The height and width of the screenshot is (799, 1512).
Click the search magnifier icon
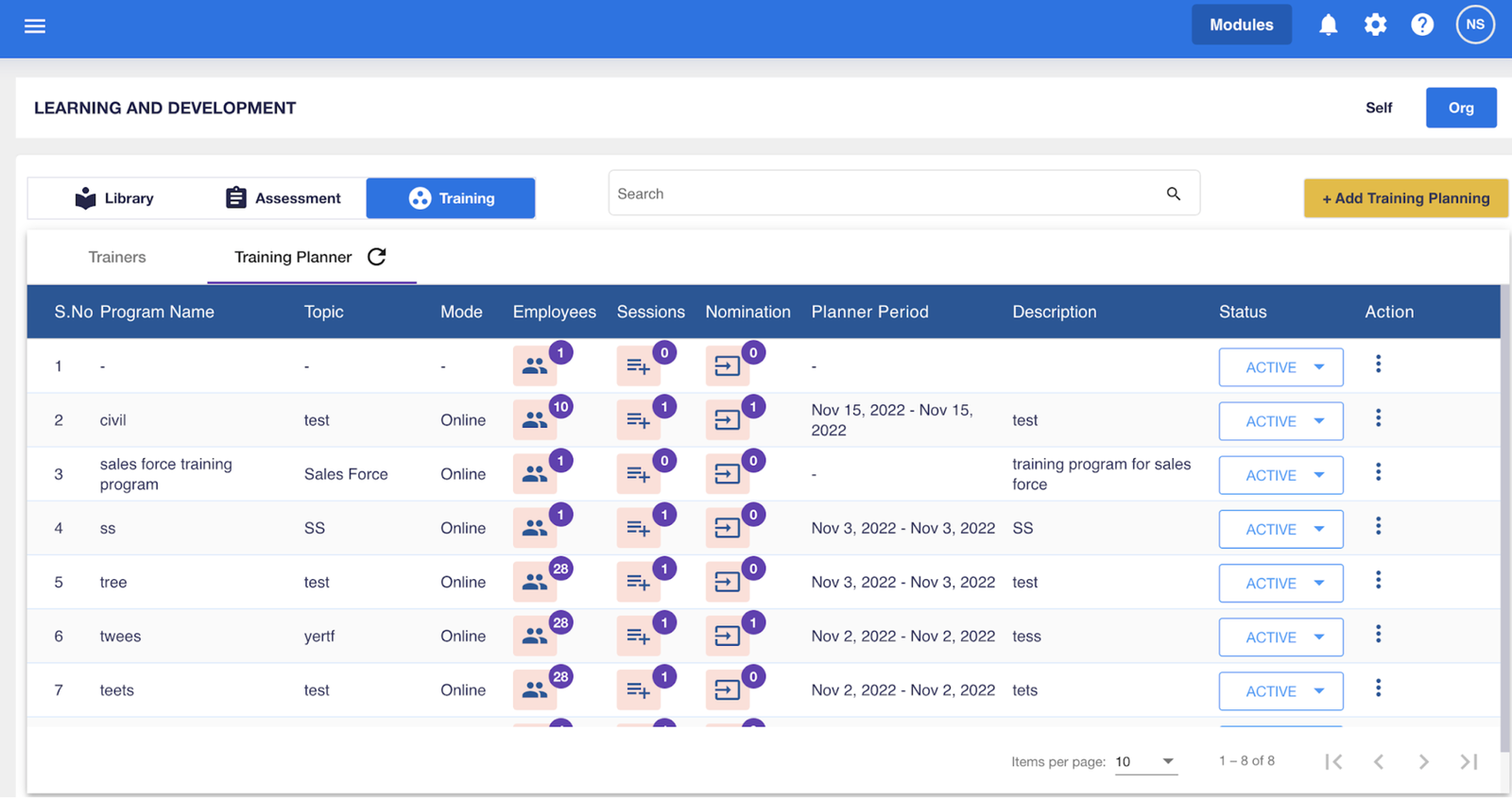pos(1173,194)
